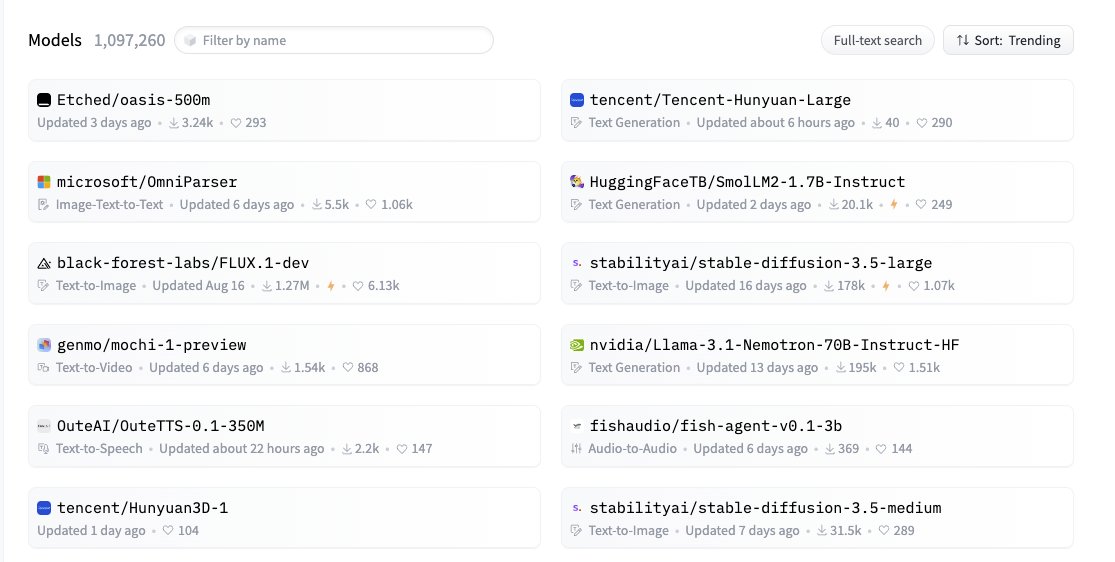Open black-forest-labs/FLUX.1-dev model
Image resolution: width=1115 pixels, height=562 pixels.
183,263
